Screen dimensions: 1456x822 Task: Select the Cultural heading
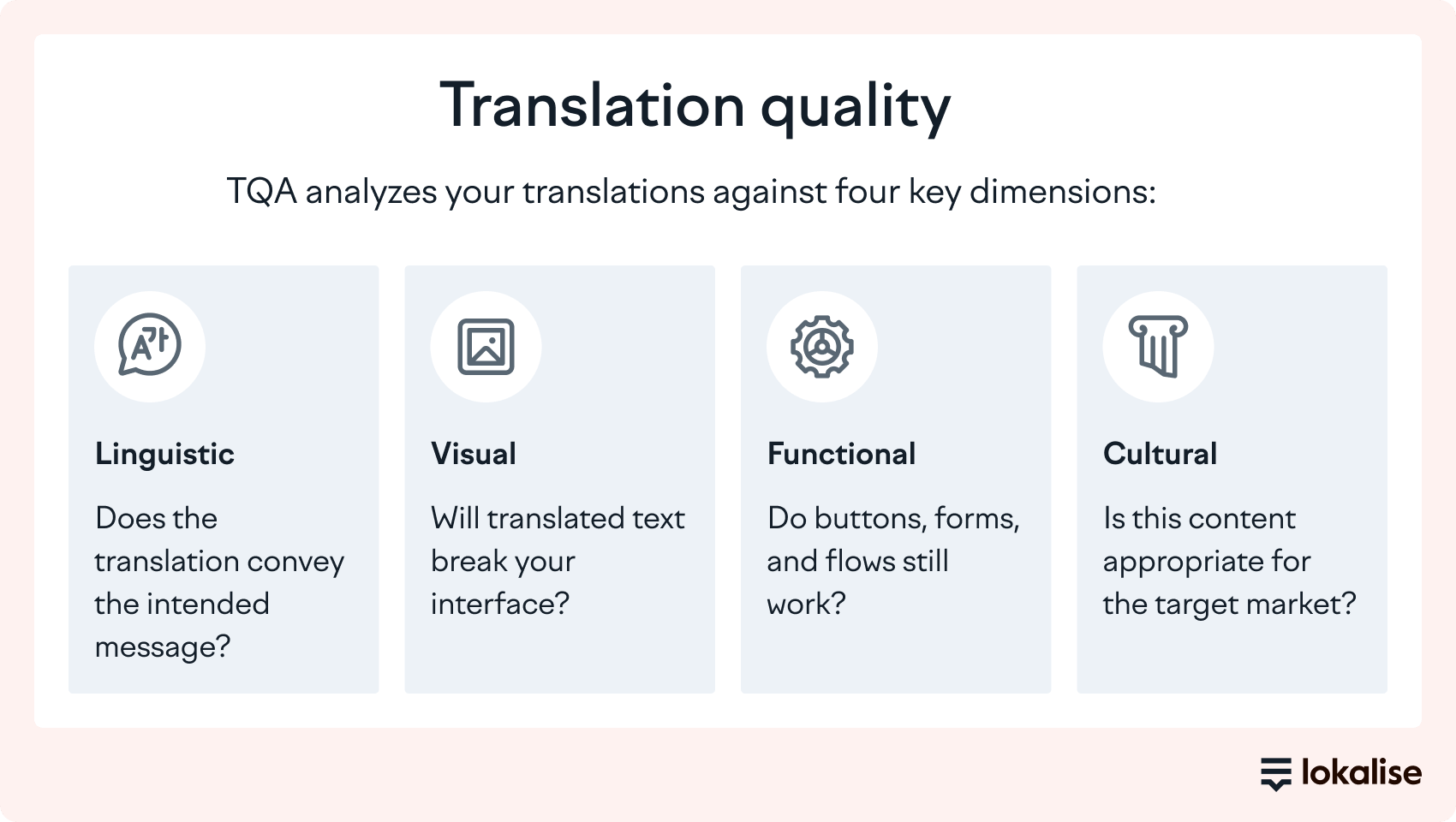tap(1160, 454)
